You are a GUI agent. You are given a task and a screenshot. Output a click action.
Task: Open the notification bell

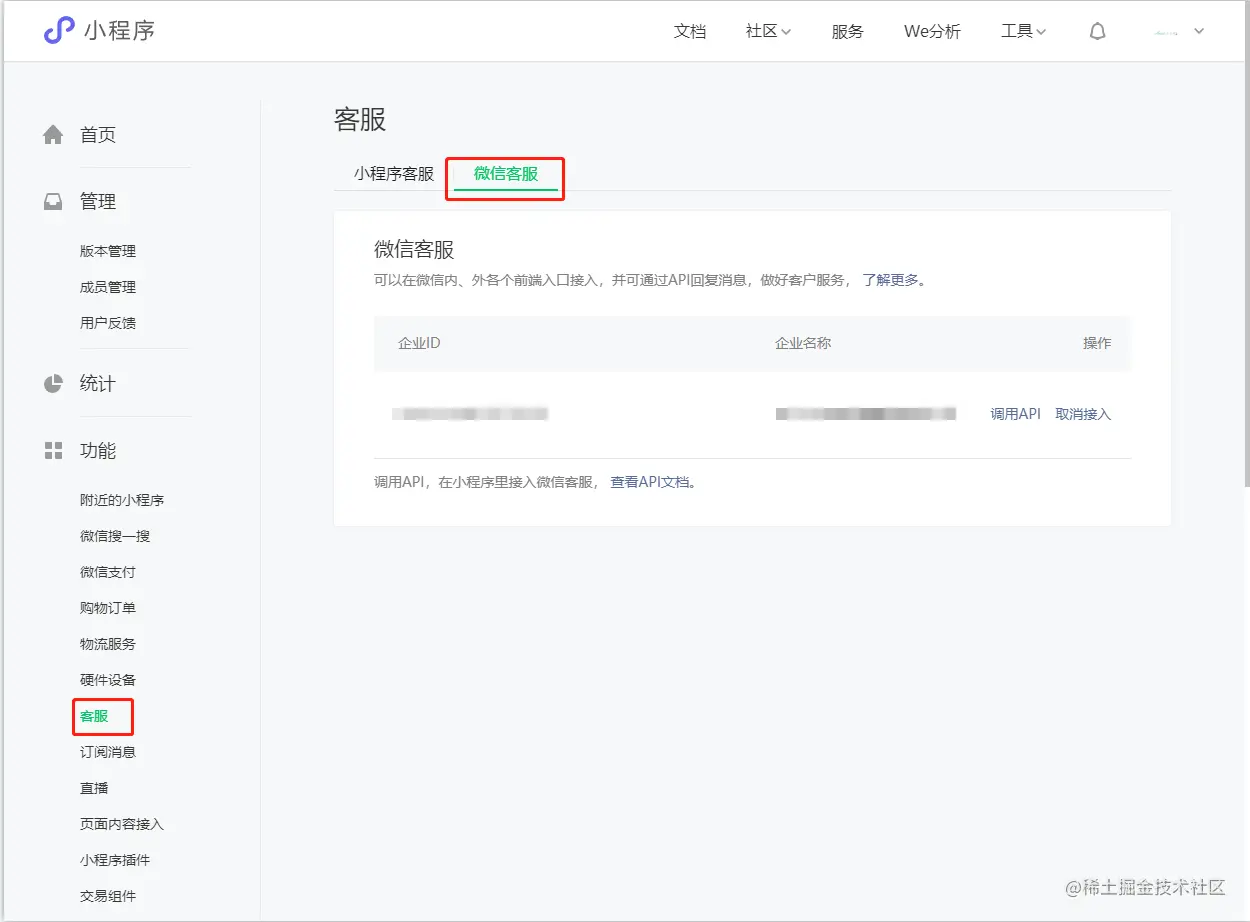click(1097, 32)
